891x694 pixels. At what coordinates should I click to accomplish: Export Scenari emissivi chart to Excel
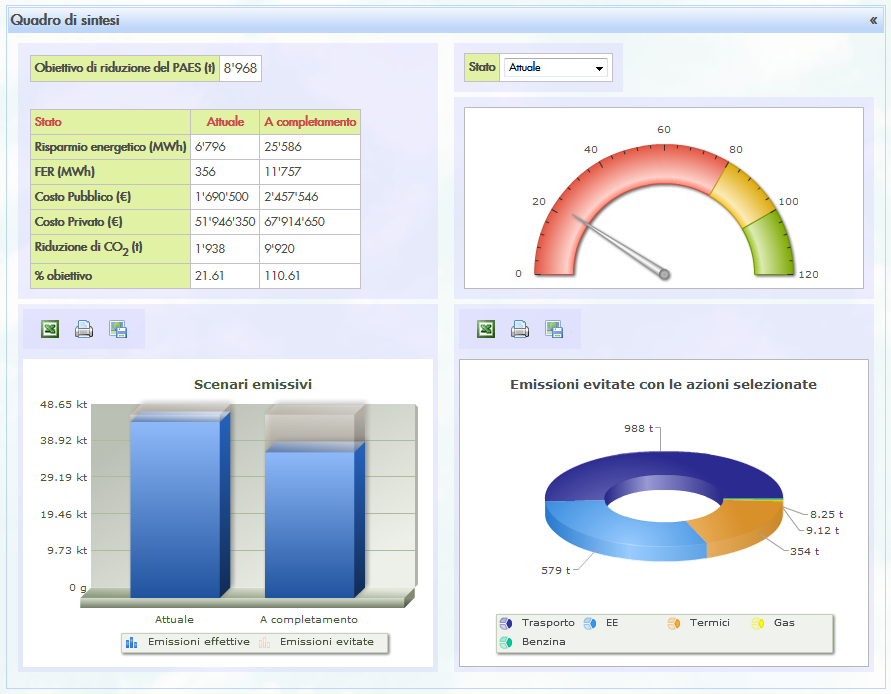point(50,329)
